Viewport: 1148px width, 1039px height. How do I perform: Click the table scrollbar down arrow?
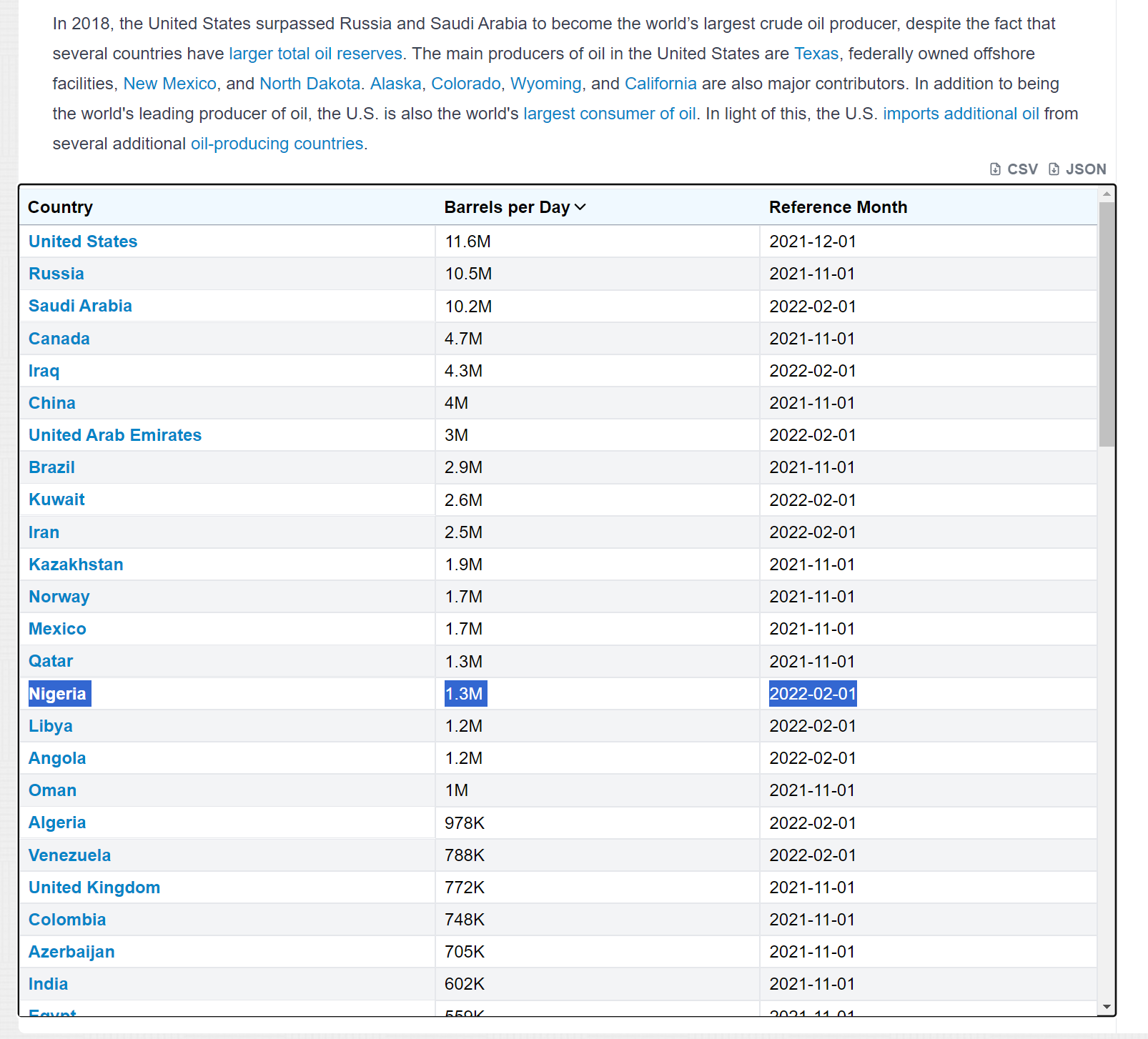click(1107, 1007)
